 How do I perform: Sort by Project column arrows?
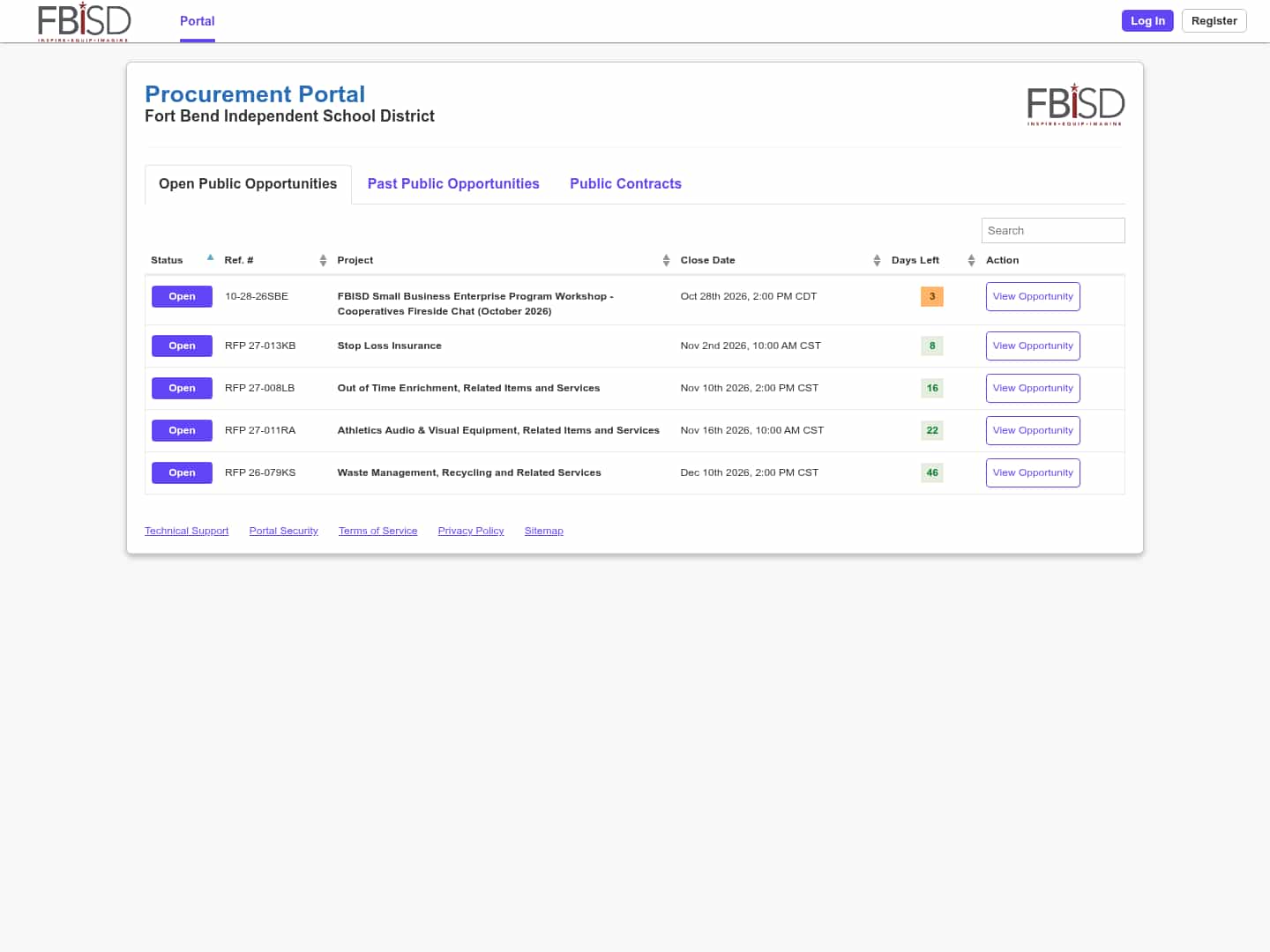point(666,260)
